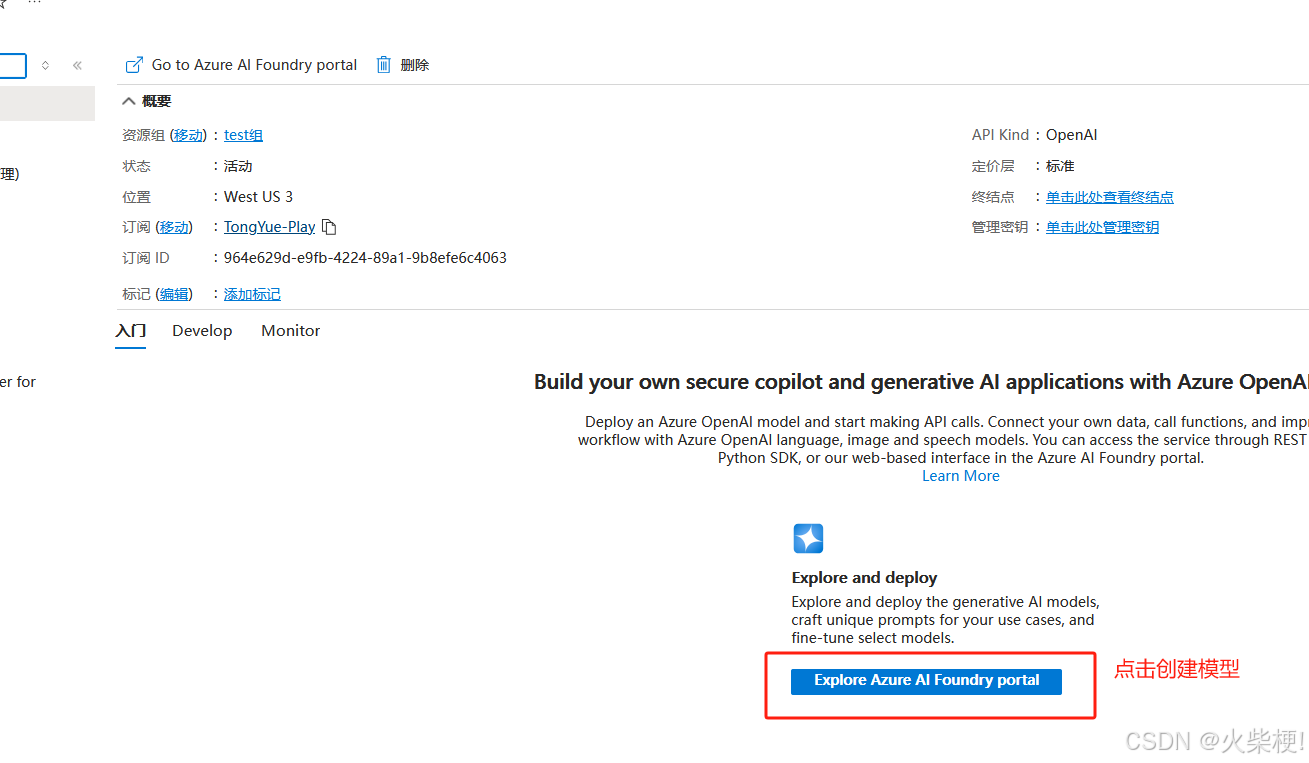Click the up/down sort arrows near search box
Viewport: 1309px width, 763px height.
45,66
